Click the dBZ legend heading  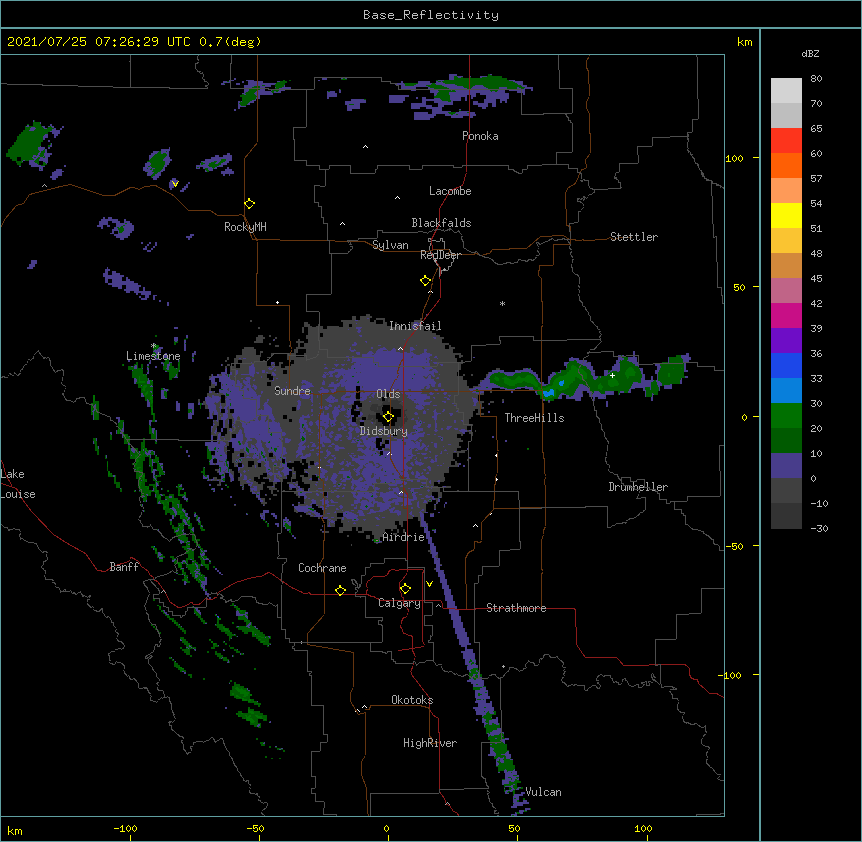(810, 53)
